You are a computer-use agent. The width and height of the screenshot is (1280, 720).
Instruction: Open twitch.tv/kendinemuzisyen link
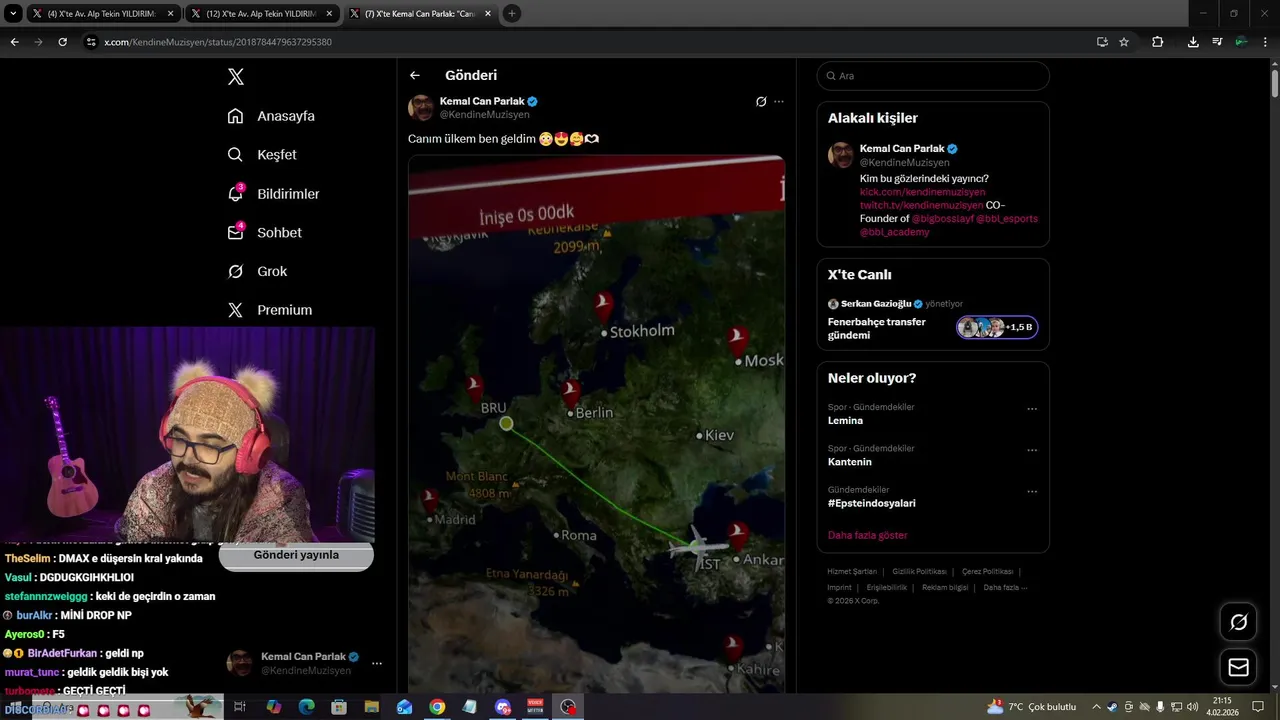[921, 205]
